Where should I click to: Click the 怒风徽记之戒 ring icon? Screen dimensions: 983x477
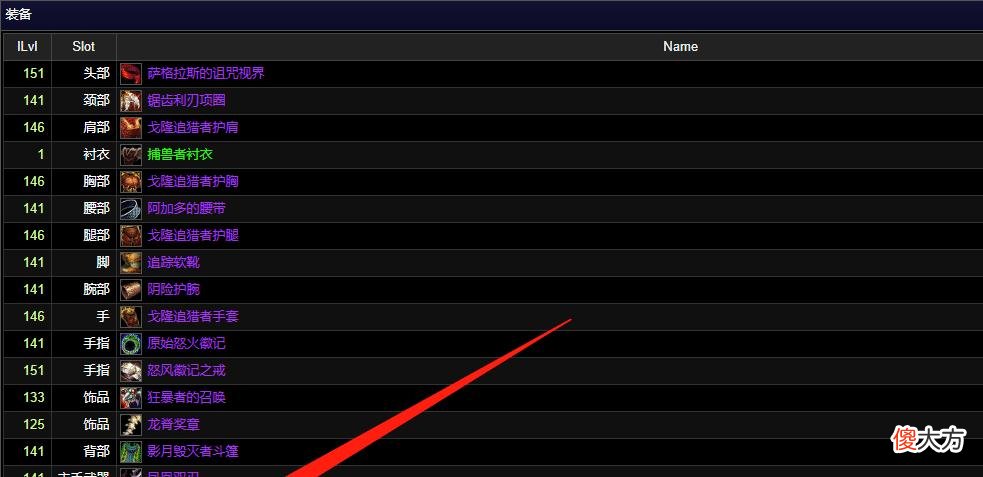pyautogui.click(x=131, y=370)
